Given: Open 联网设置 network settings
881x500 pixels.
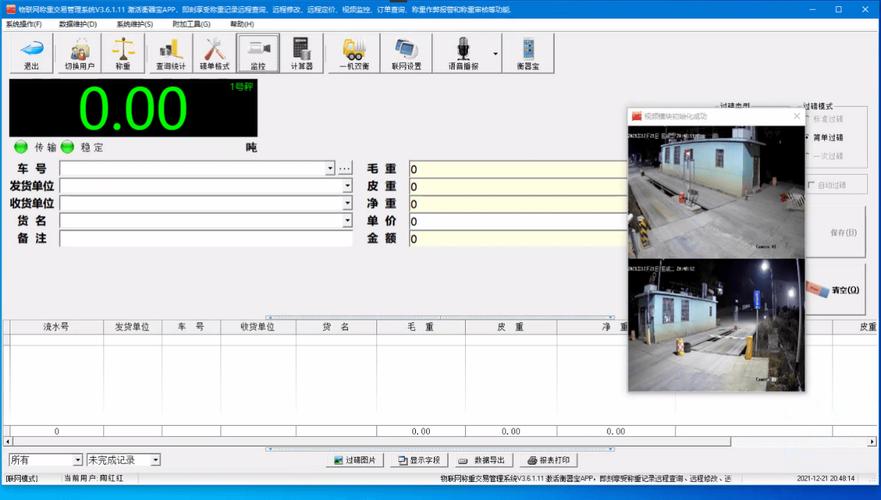Looking at the screenshot, I should click(406, 53).
